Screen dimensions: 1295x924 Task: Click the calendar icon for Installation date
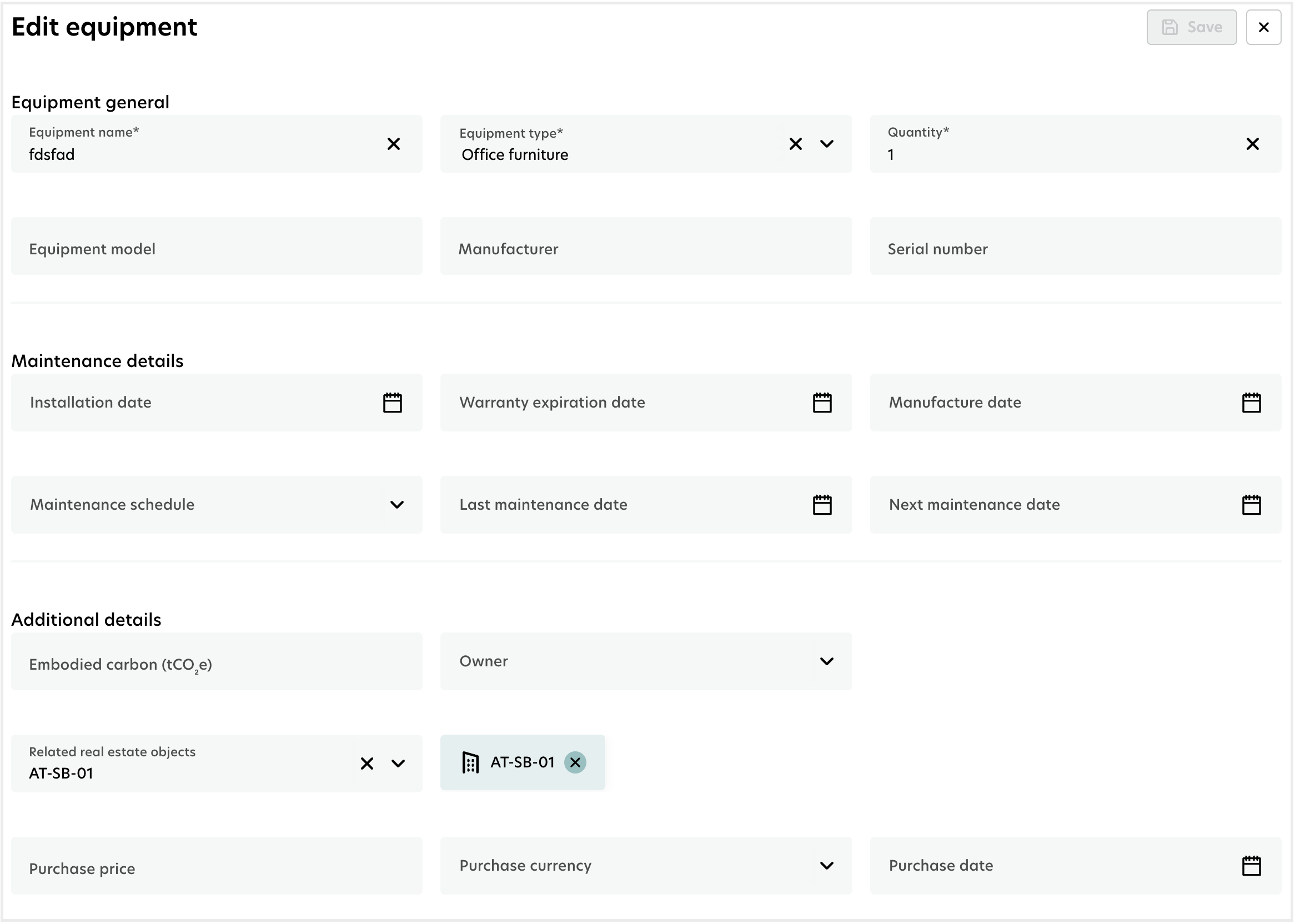tap(393, 402)
